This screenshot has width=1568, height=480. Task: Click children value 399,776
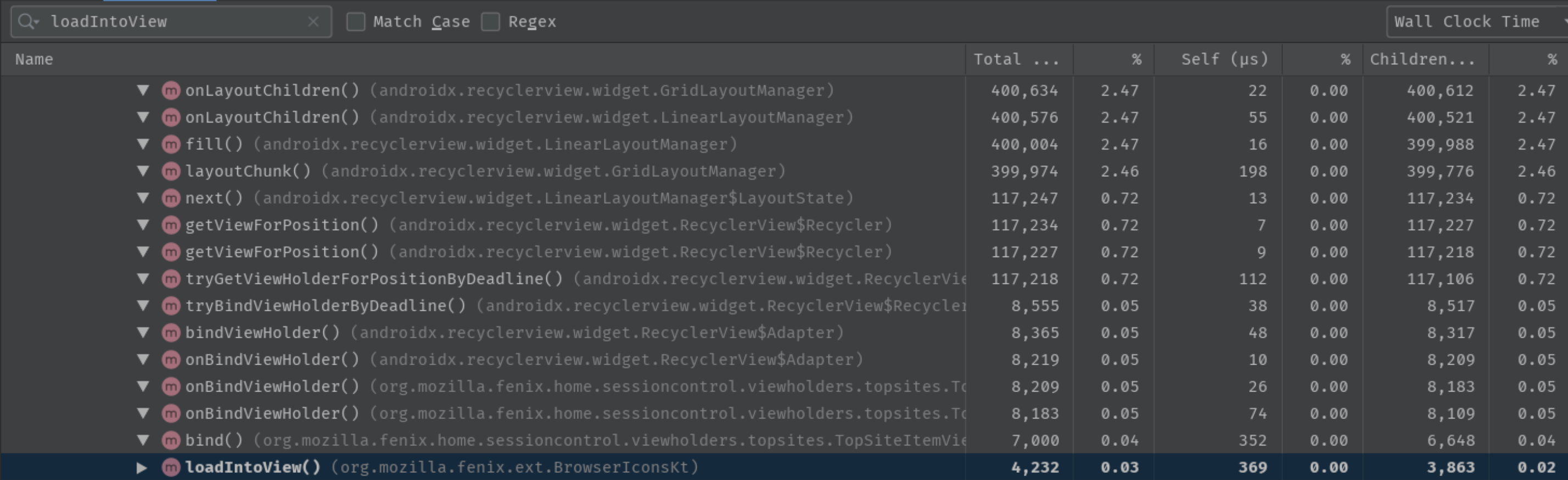pos(1440,171)
